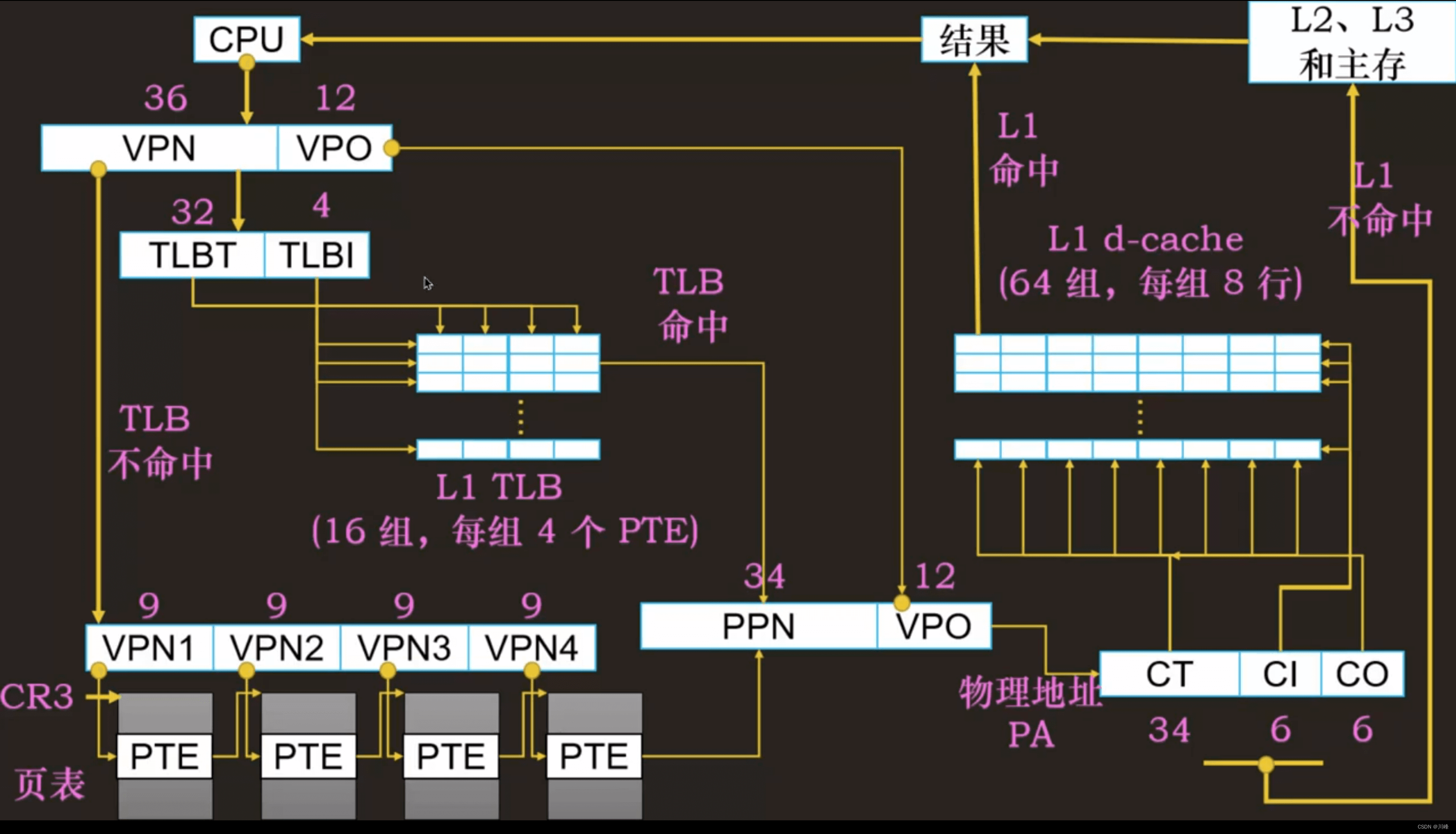1456x834 pixels.
Task: Click the VPN2 field
Action: [x=277, y=647]
